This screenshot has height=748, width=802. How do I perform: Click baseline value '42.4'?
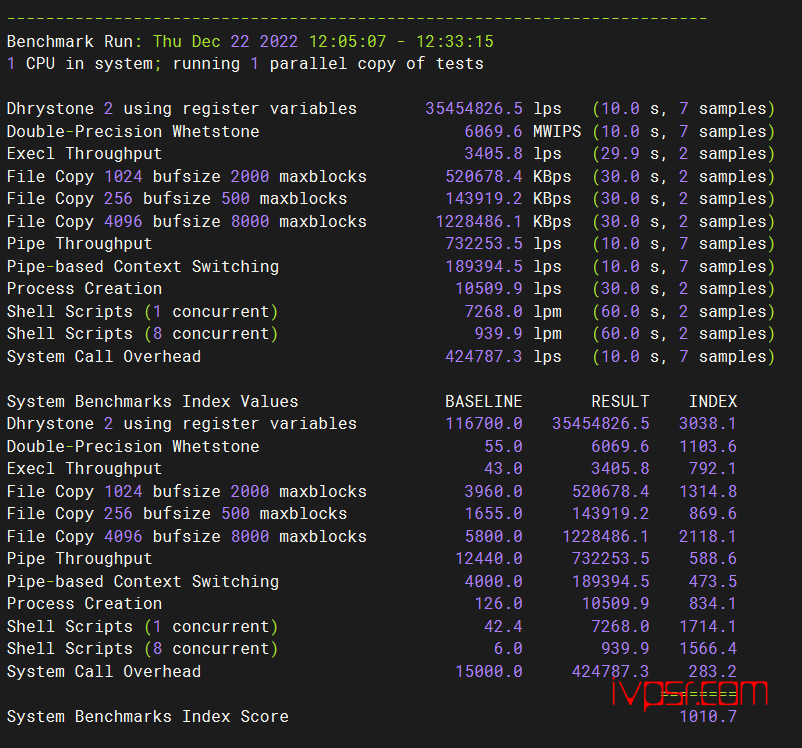pyautogui.click(x=503, y=627)
